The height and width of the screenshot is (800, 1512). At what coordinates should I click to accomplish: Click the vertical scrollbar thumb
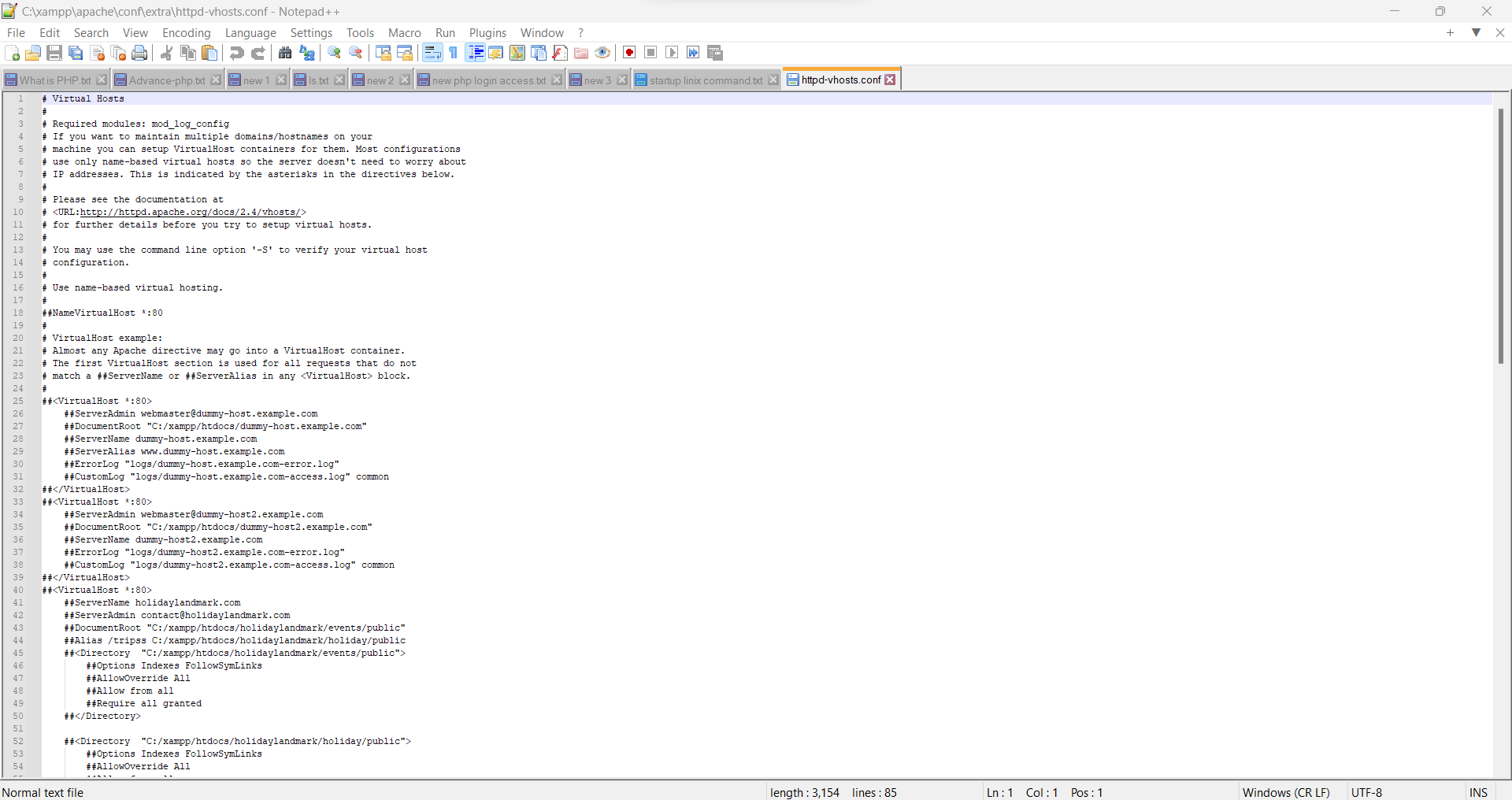[1501, 236]
